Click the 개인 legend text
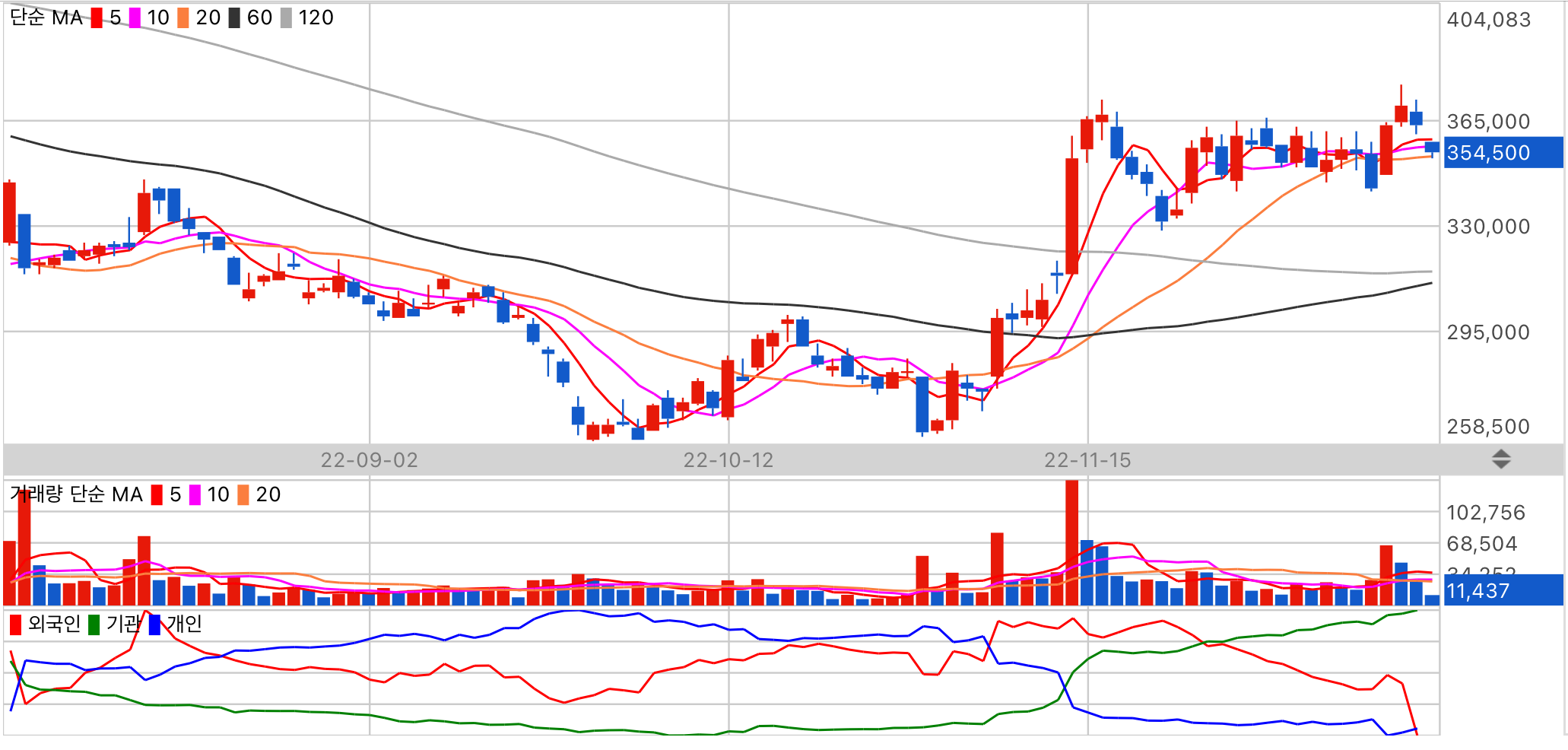Image resolution: width=1568 pixels, height=750 pixels. 185,624
